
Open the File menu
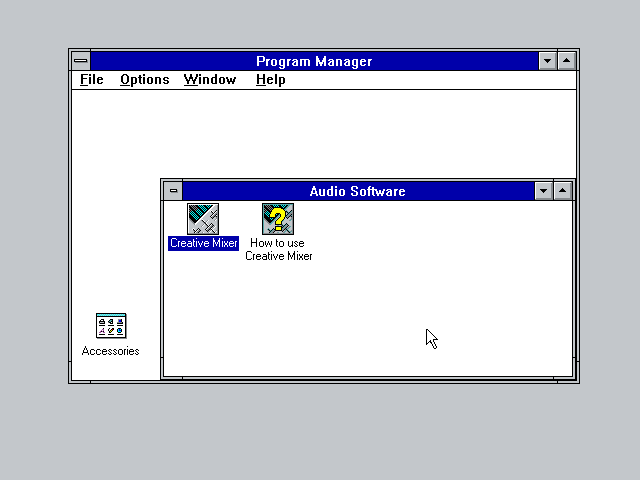91,80
